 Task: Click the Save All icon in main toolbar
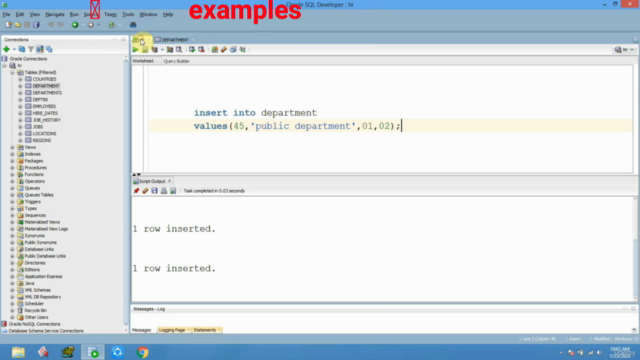click(36, 25)
